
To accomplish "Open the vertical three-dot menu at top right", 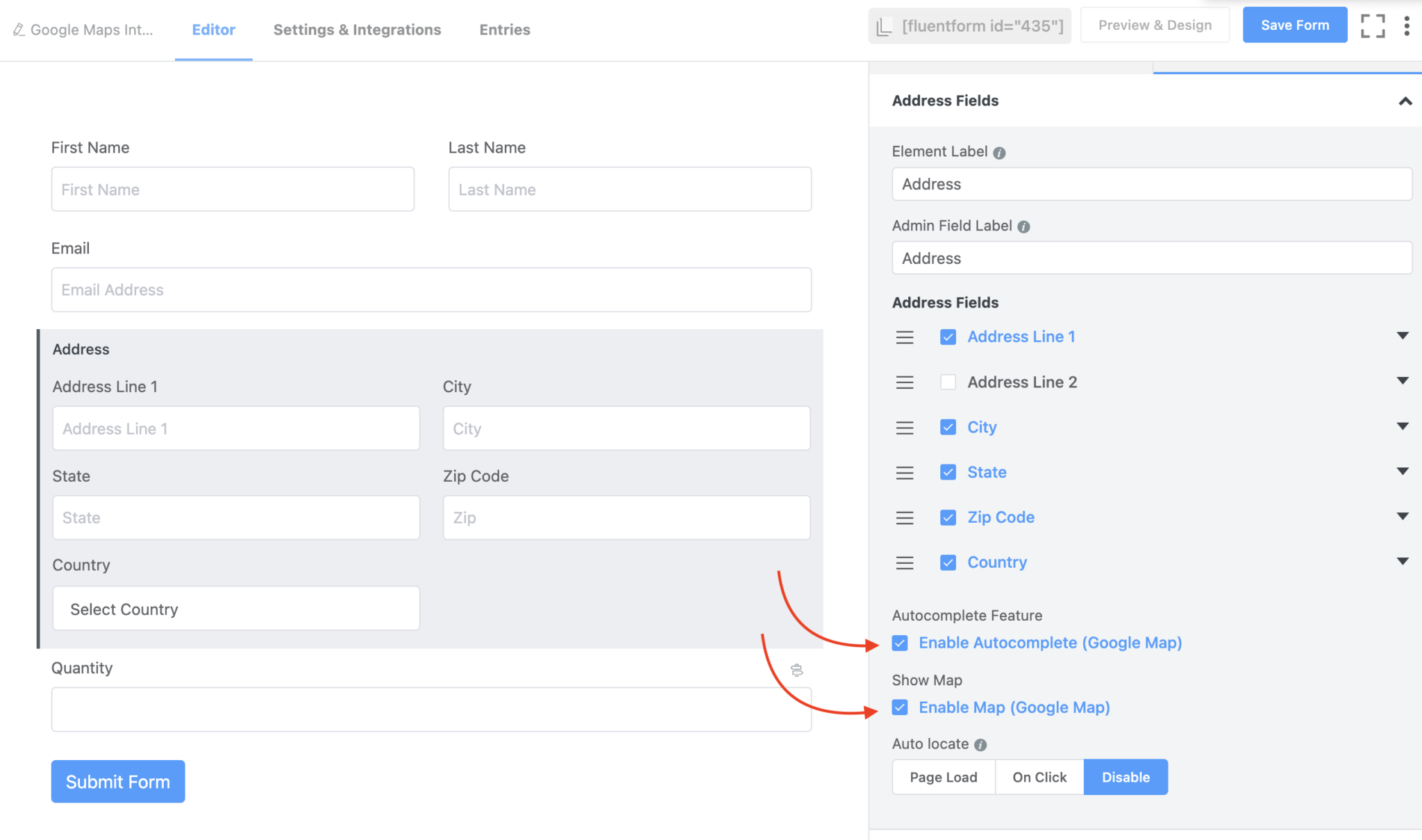I will (x=1407, y=26).
